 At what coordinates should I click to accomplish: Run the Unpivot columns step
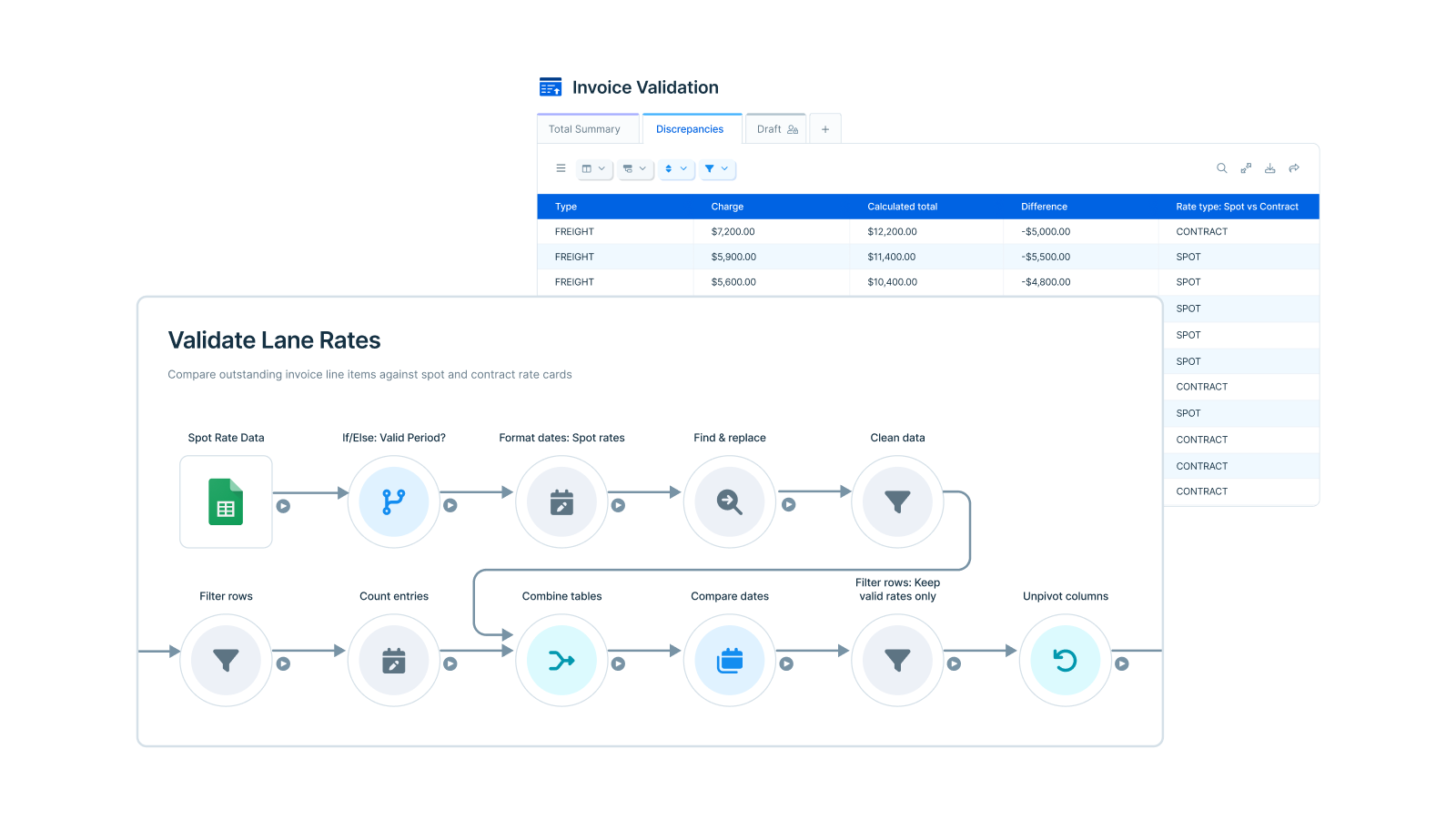(1122, 664)
